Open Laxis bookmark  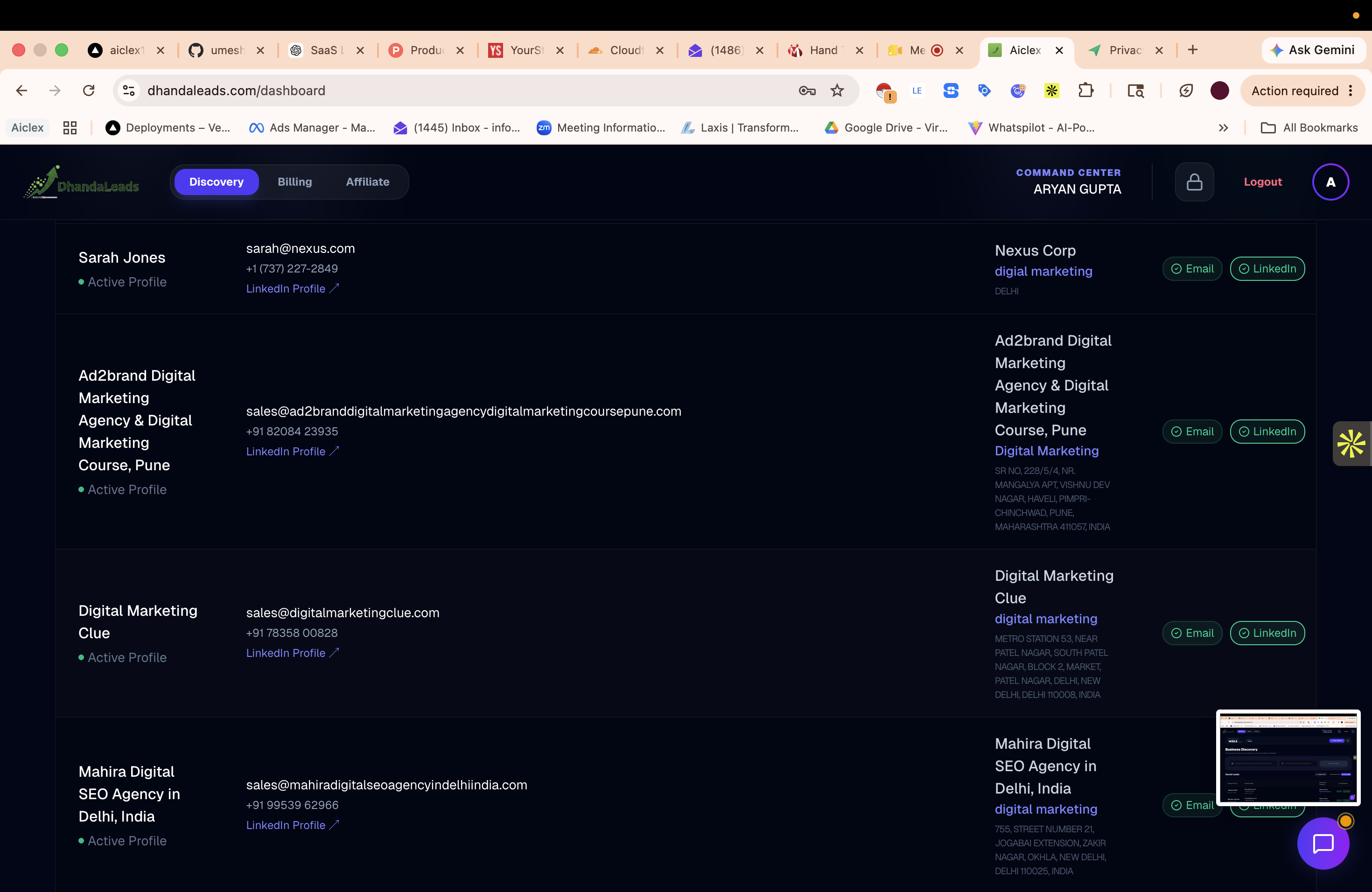(x=740, y=128)
